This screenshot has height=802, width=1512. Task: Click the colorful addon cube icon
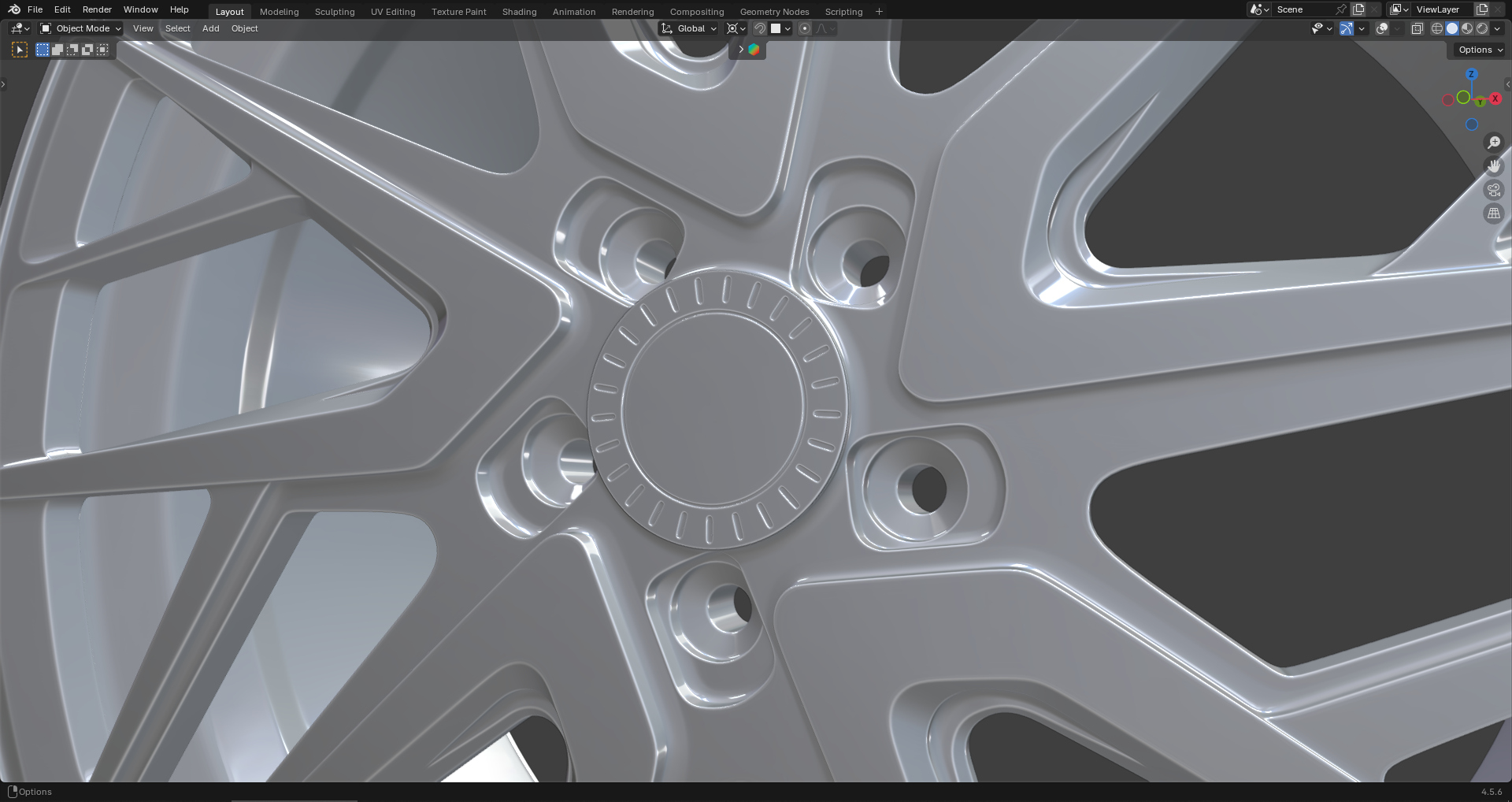754,50
